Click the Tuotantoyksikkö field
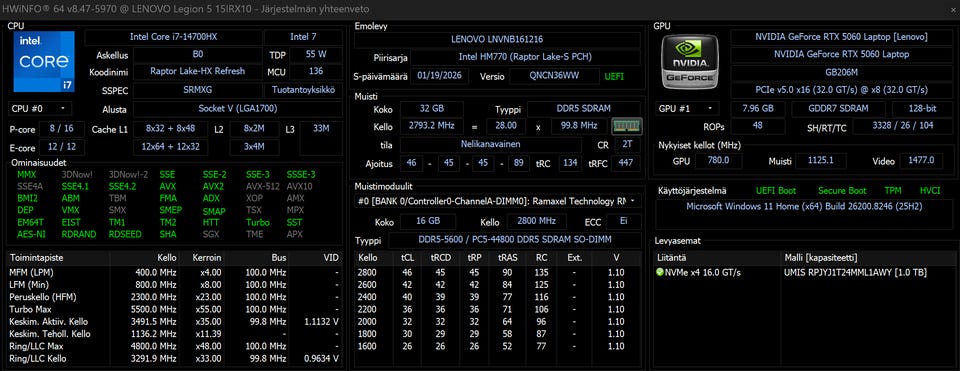The image size is (960, 371). coord(303,90)
